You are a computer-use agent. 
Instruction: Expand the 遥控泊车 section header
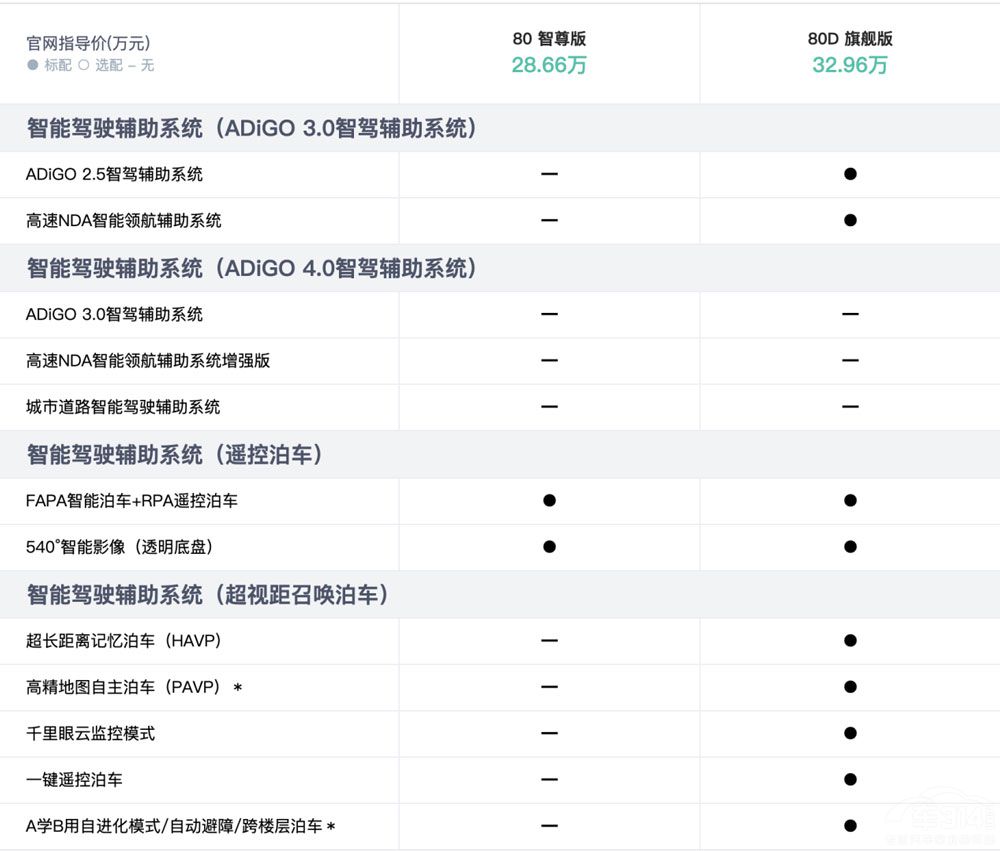pyautogui.click(x=175, y=455)
